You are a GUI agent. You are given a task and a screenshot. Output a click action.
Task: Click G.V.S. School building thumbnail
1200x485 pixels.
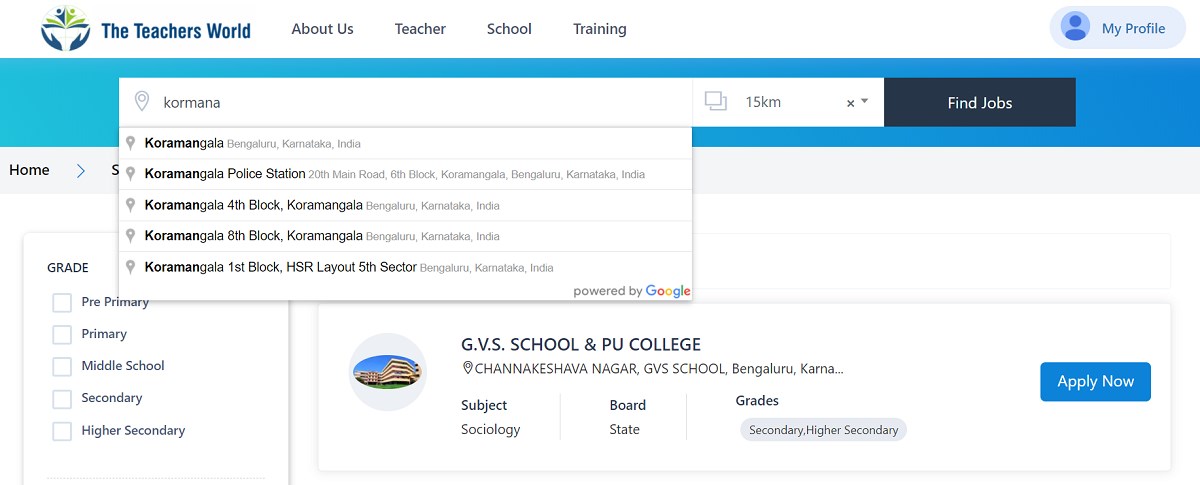pos(387,372)
